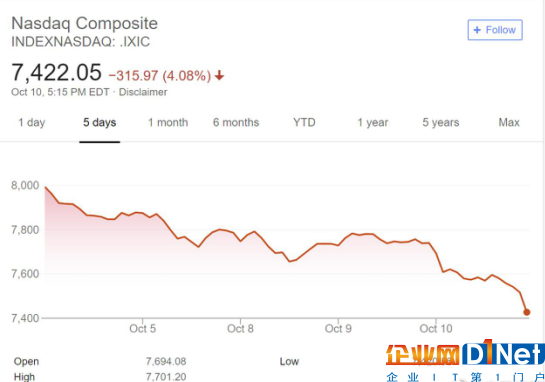
Task: Click the 7,422.05 index price
Action: [x=56, y=72]
